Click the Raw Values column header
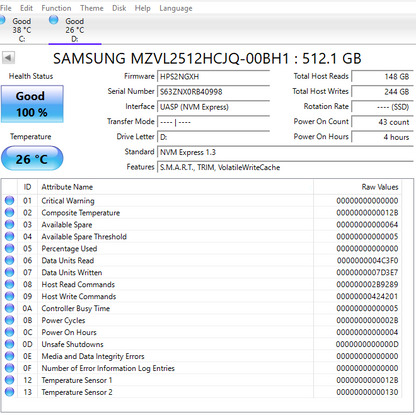416x415 pixels. coord(357,187)
